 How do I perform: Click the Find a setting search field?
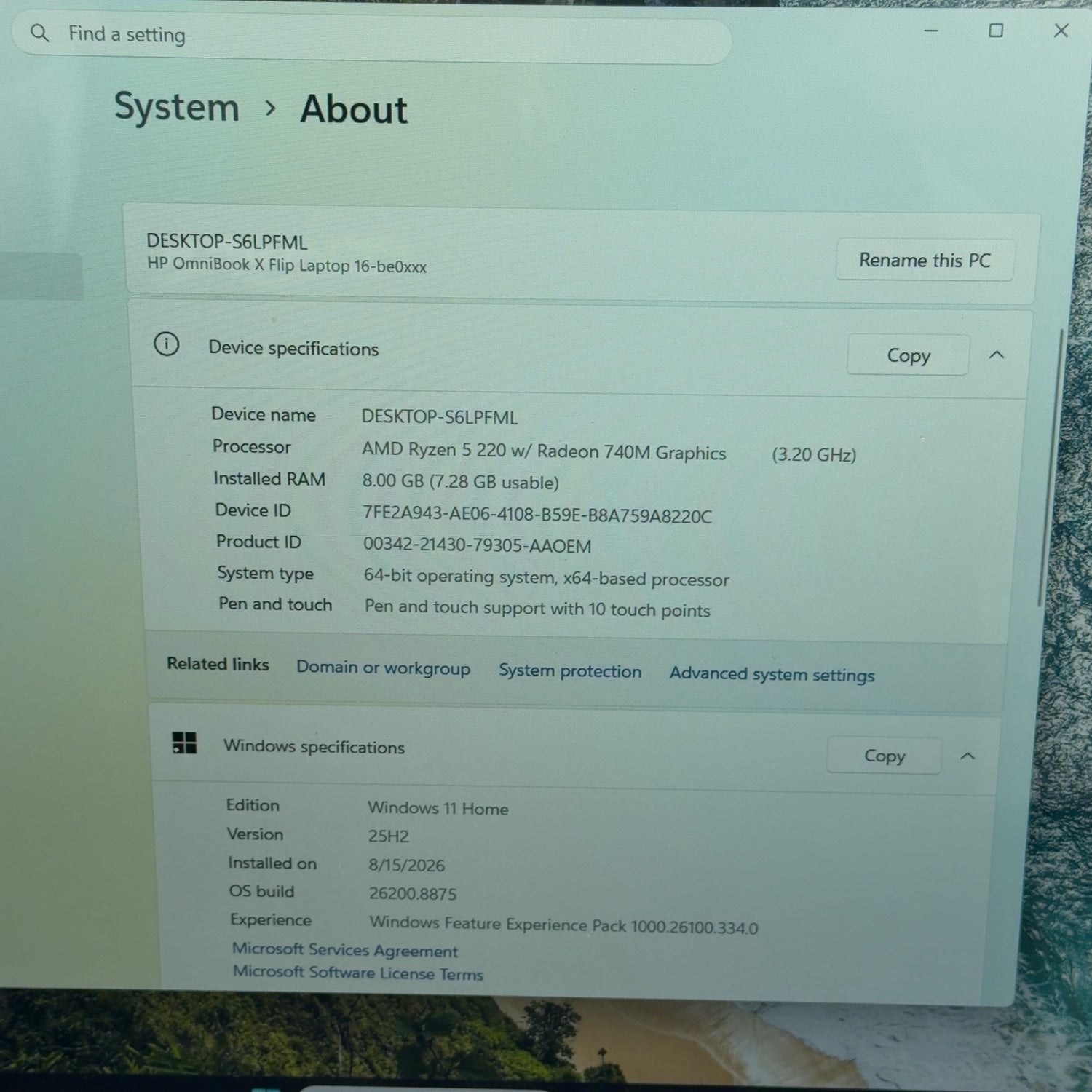pyautogui.click(x=371, y=34)
